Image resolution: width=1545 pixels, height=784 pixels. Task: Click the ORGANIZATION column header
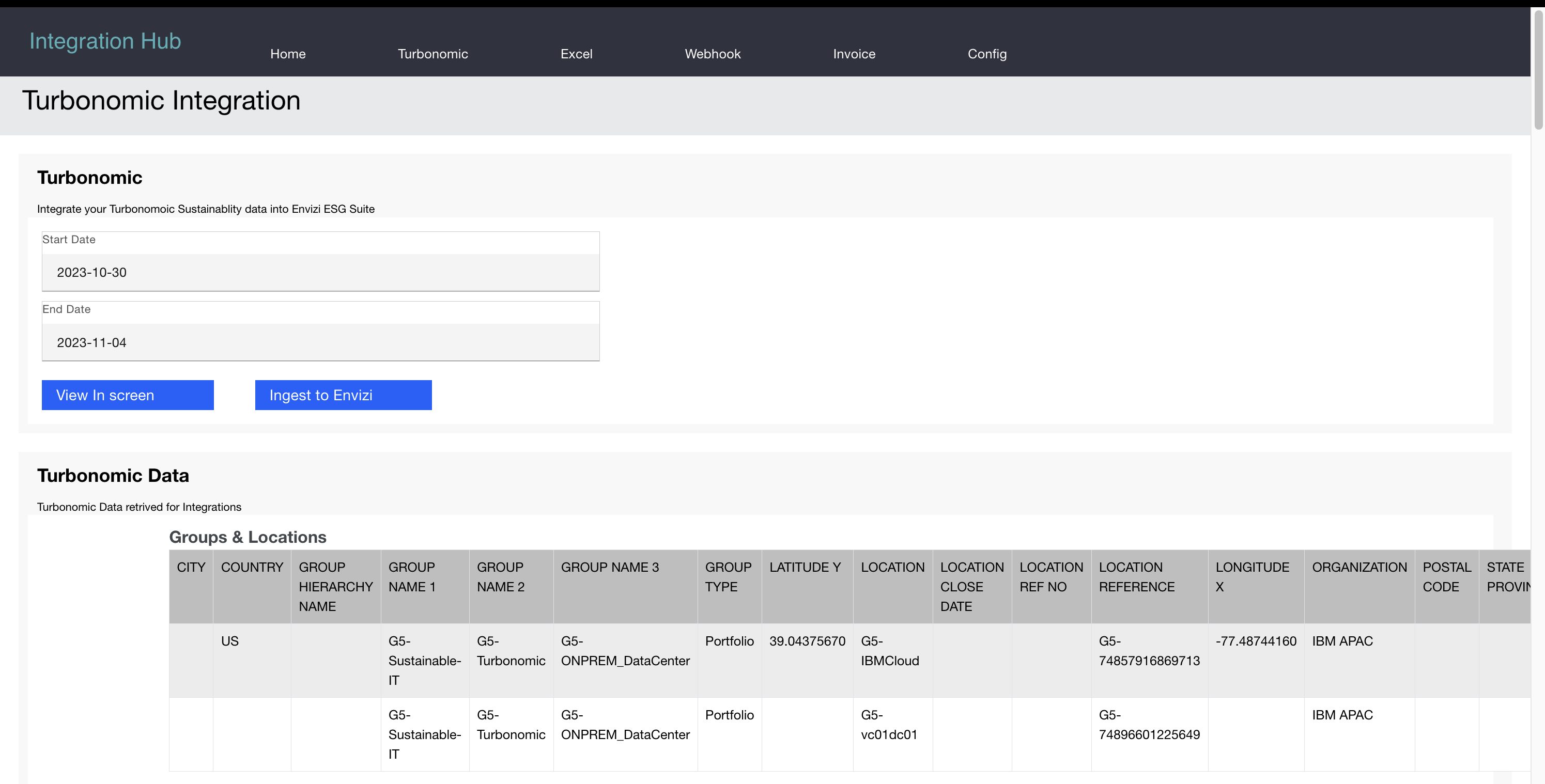[1358, 567]
